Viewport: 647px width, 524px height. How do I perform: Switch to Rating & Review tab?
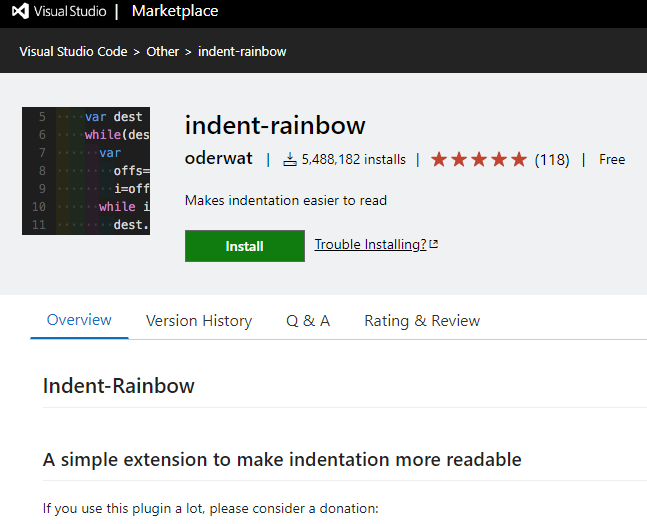click(422, 321)
